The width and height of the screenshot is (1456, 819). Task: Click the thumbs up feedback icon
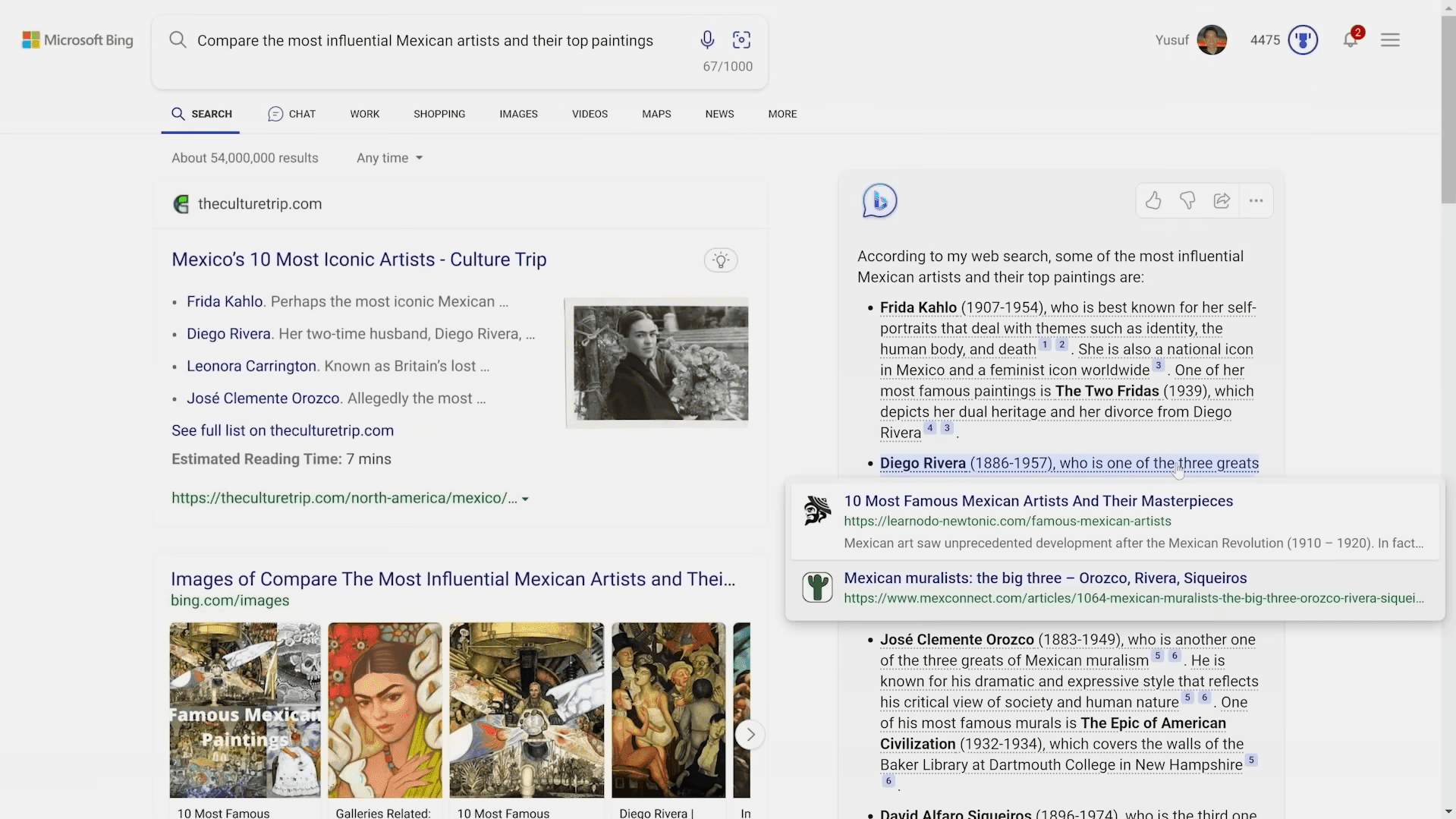[1153, 200]
